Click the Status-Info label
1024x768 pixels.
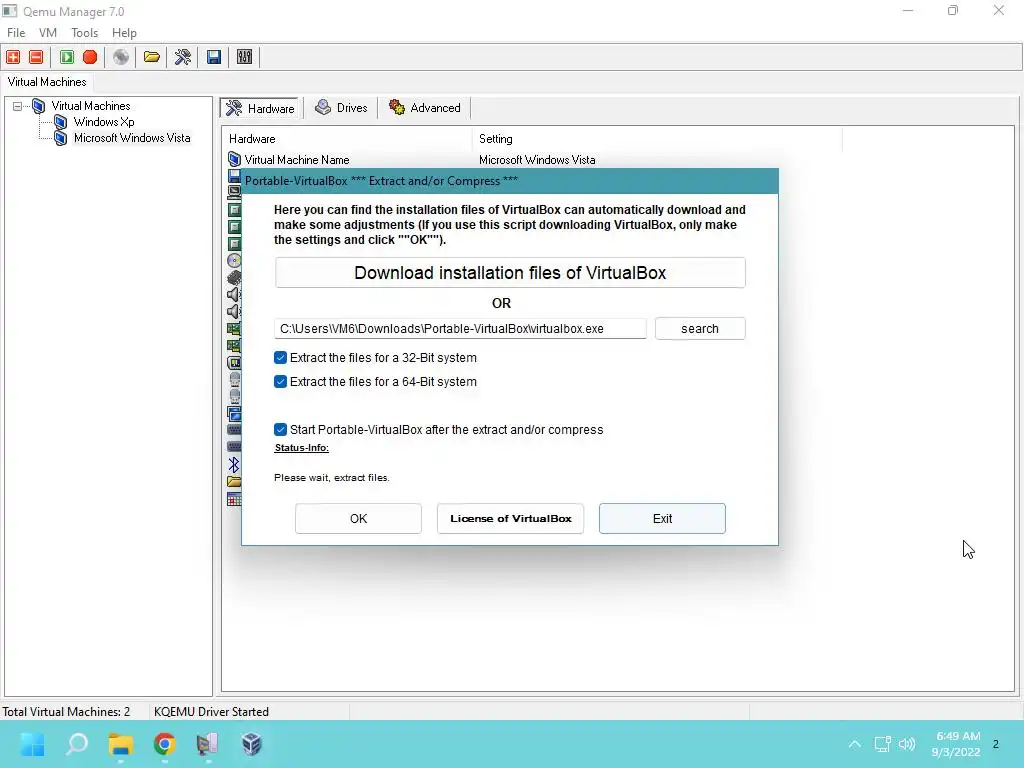[301, 448]
